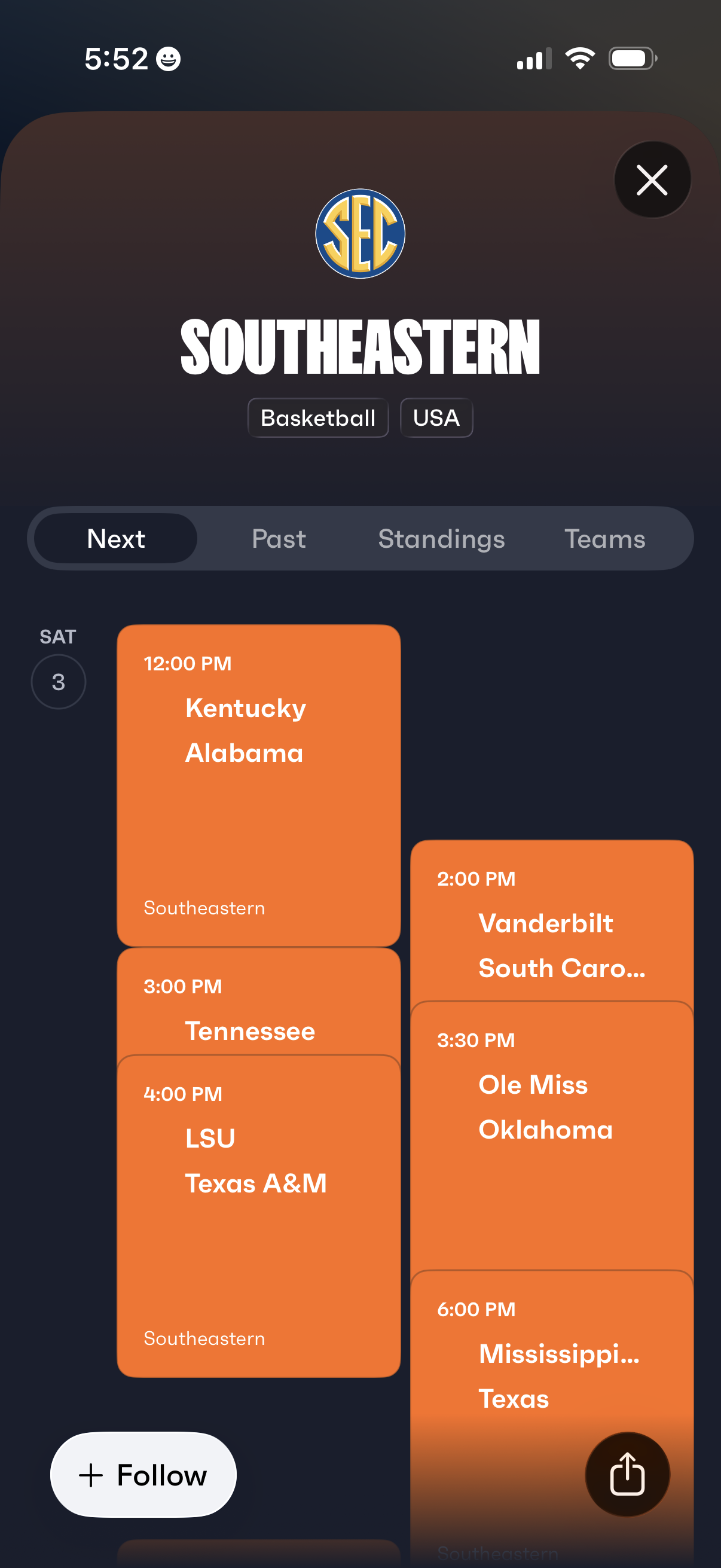Open Ole Miss vs Oklahoma game
Screen dimensions: 721x1568
pyautogui.click(x=551, y=1132)
